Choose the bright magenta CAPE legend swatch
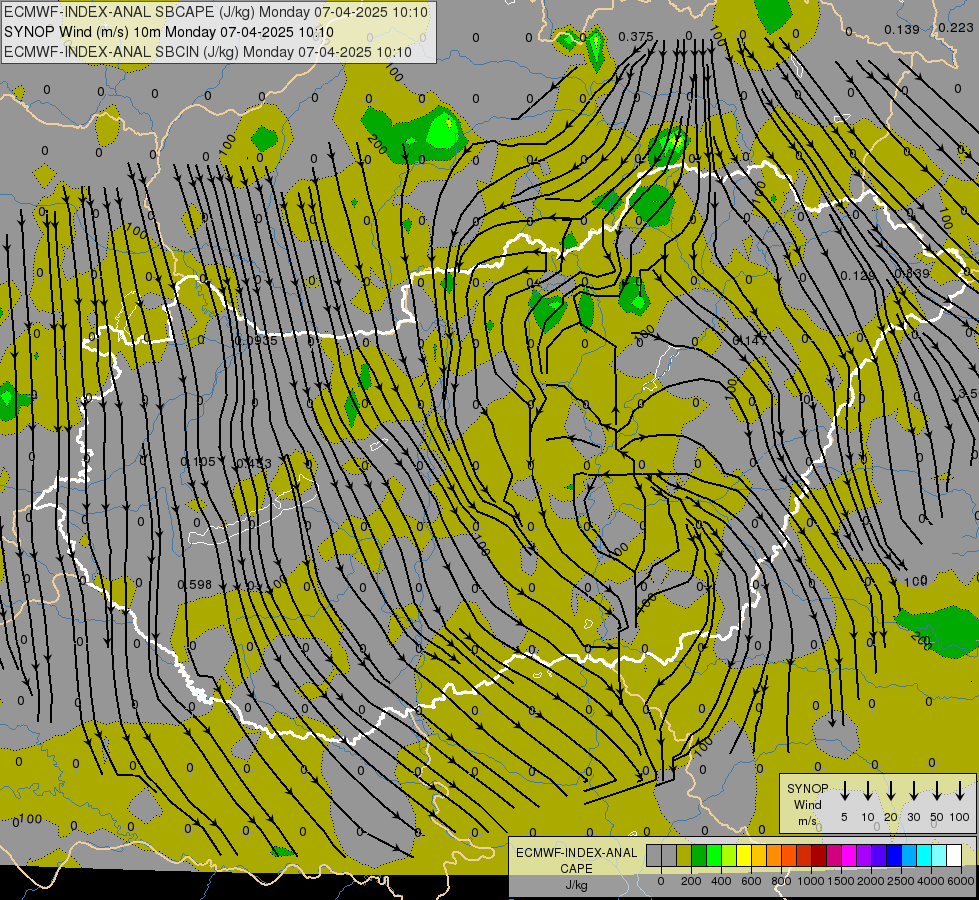 tap(849, 855)
